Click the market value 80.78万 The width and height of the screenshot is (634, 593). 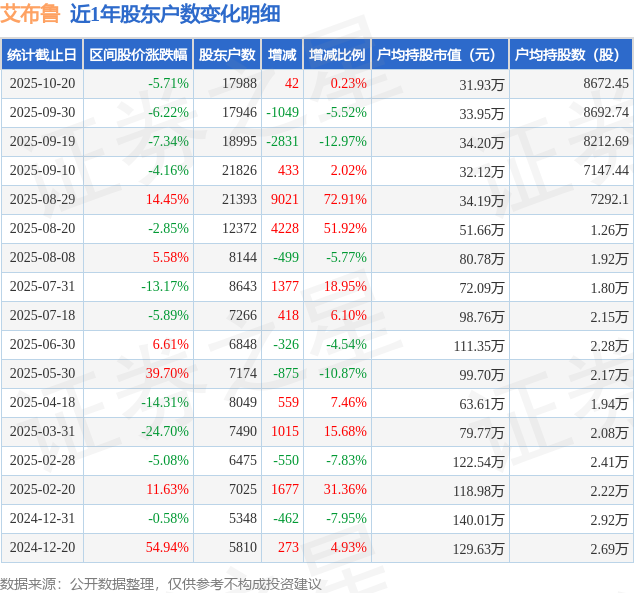point(482,259)
